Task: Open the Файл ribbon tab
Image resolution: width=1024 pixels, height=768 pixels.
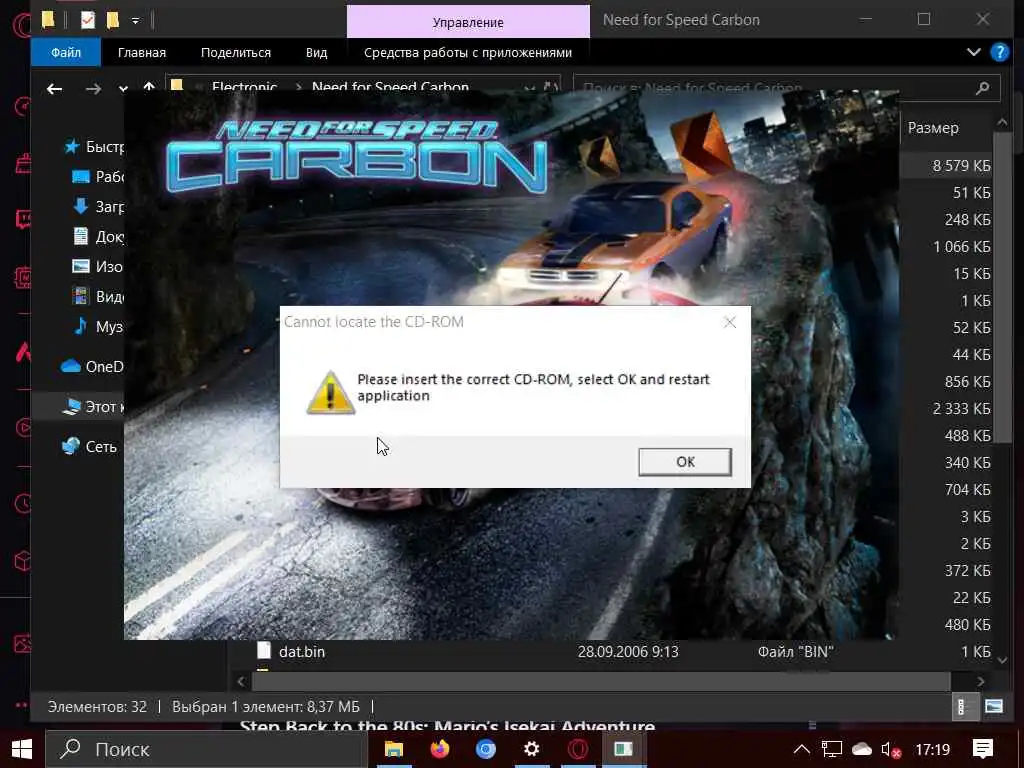Action: point(66,52)
